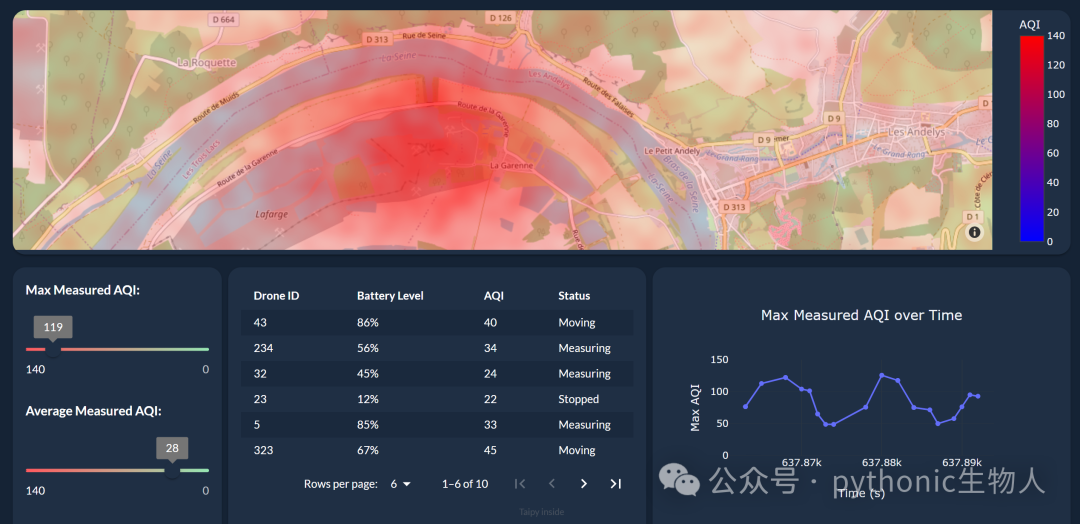
Task: Click the Stopped status cell
Action: click(579, 399)
